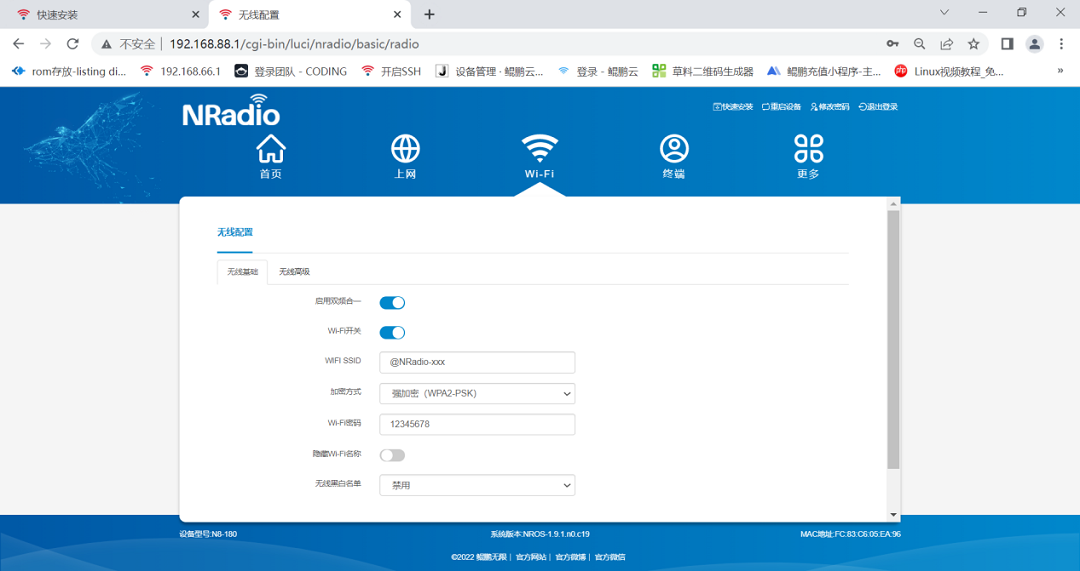
Task: Go back with the browser back arrow
Action: [x=19, y=44]
